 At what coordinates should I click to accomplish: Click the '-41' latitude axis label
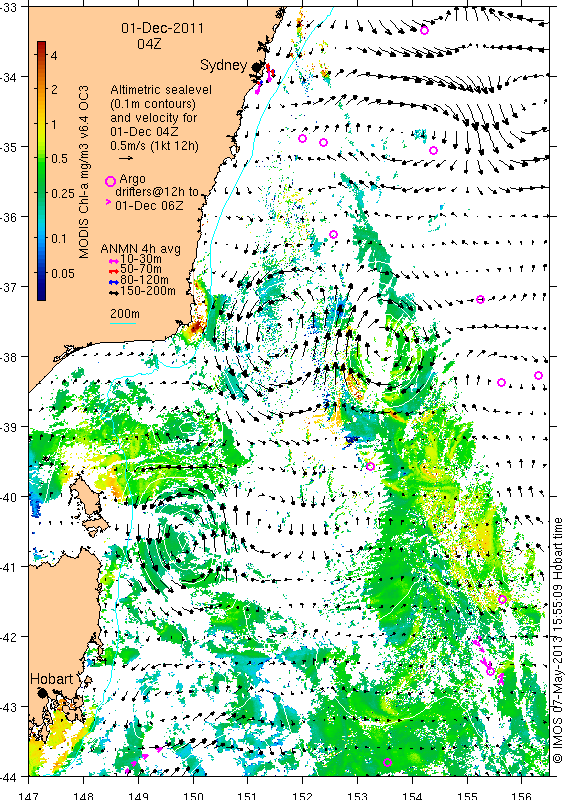coord(9,567)
